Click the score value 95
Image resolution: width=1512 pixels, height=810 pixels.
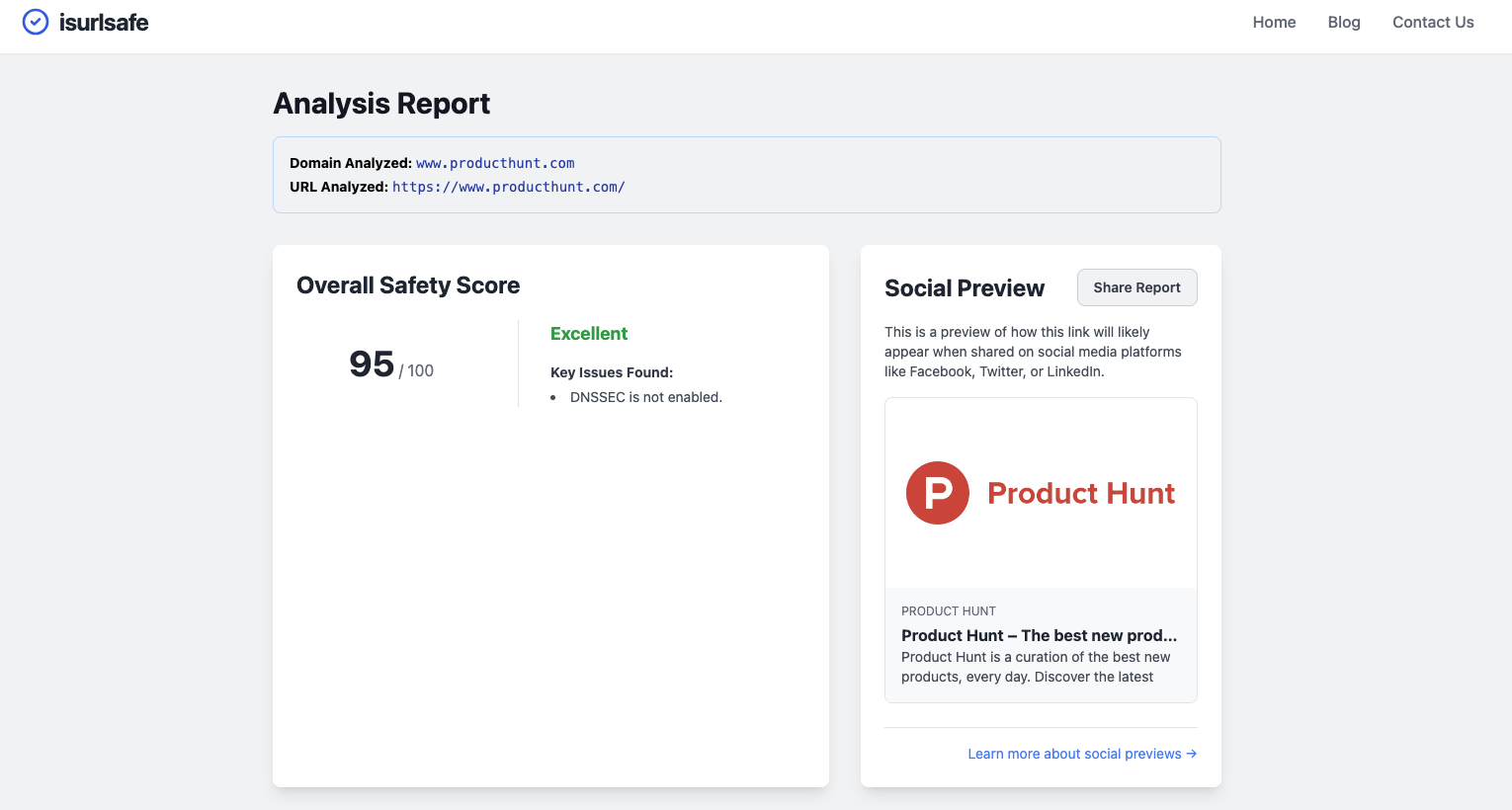372,364
